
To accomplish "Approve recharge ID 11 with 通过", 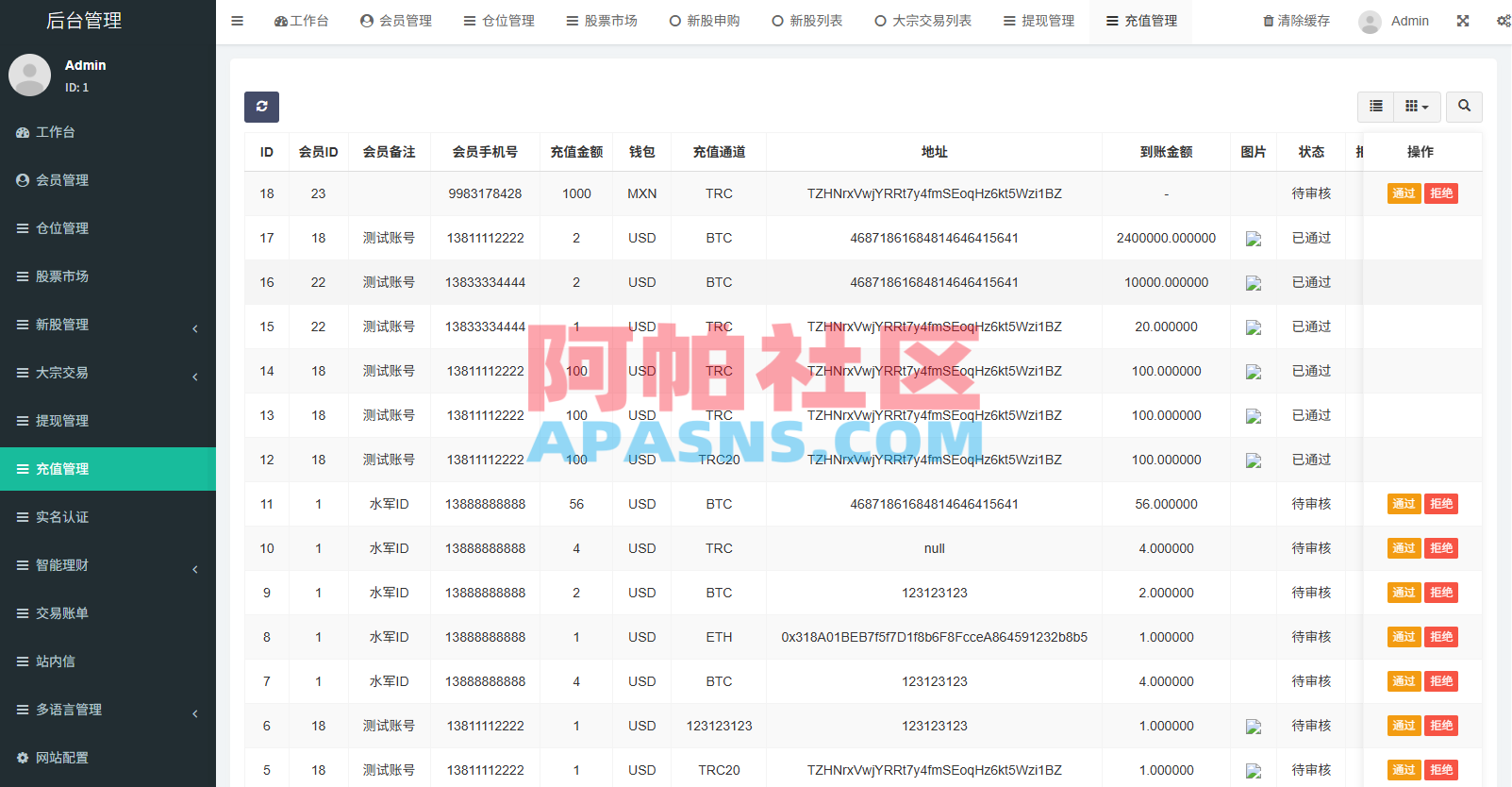I will [1404, 504].
